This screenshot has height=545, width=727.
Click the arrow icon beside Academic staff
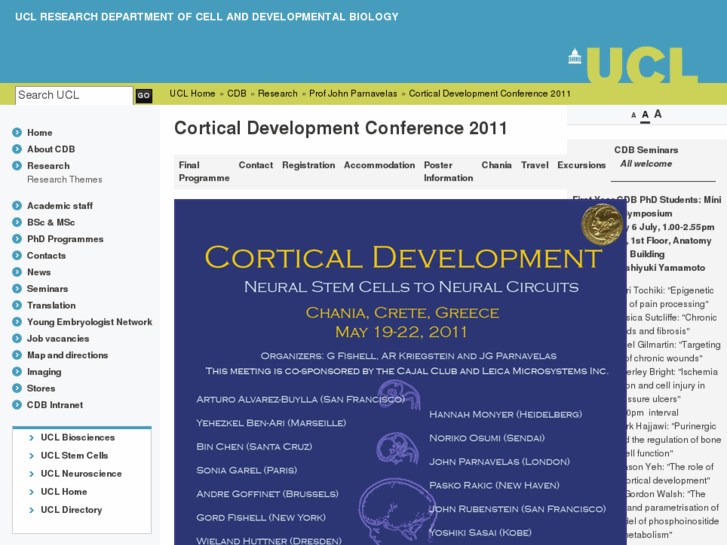(x=17, y=205)
